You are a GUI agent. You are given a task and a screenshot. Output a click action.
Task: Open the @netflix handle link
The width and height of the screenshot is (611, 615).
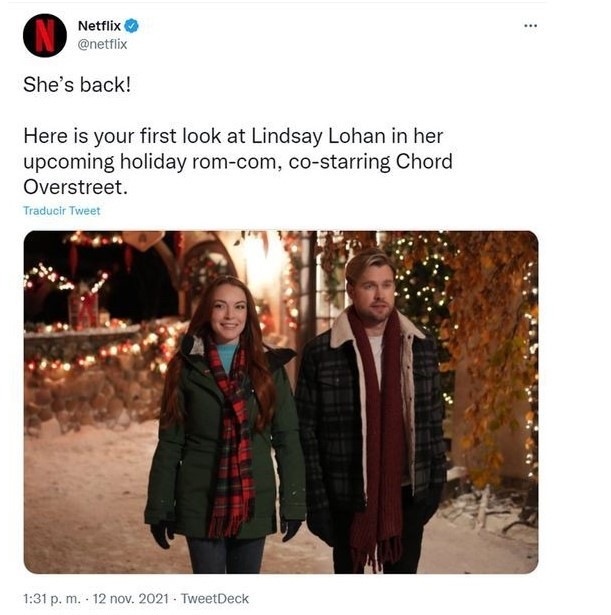click(x=102, y=44)
